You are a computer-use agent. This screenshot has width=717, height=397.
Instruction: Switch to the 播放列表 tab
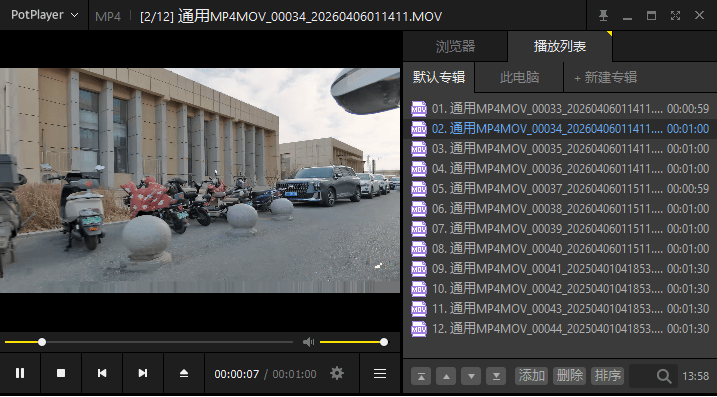pos(560,46)
